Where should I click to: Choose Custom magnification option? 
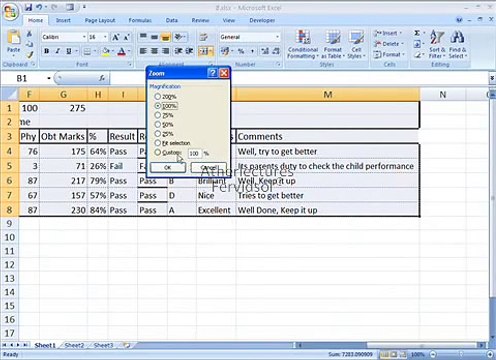click(158, 152)
